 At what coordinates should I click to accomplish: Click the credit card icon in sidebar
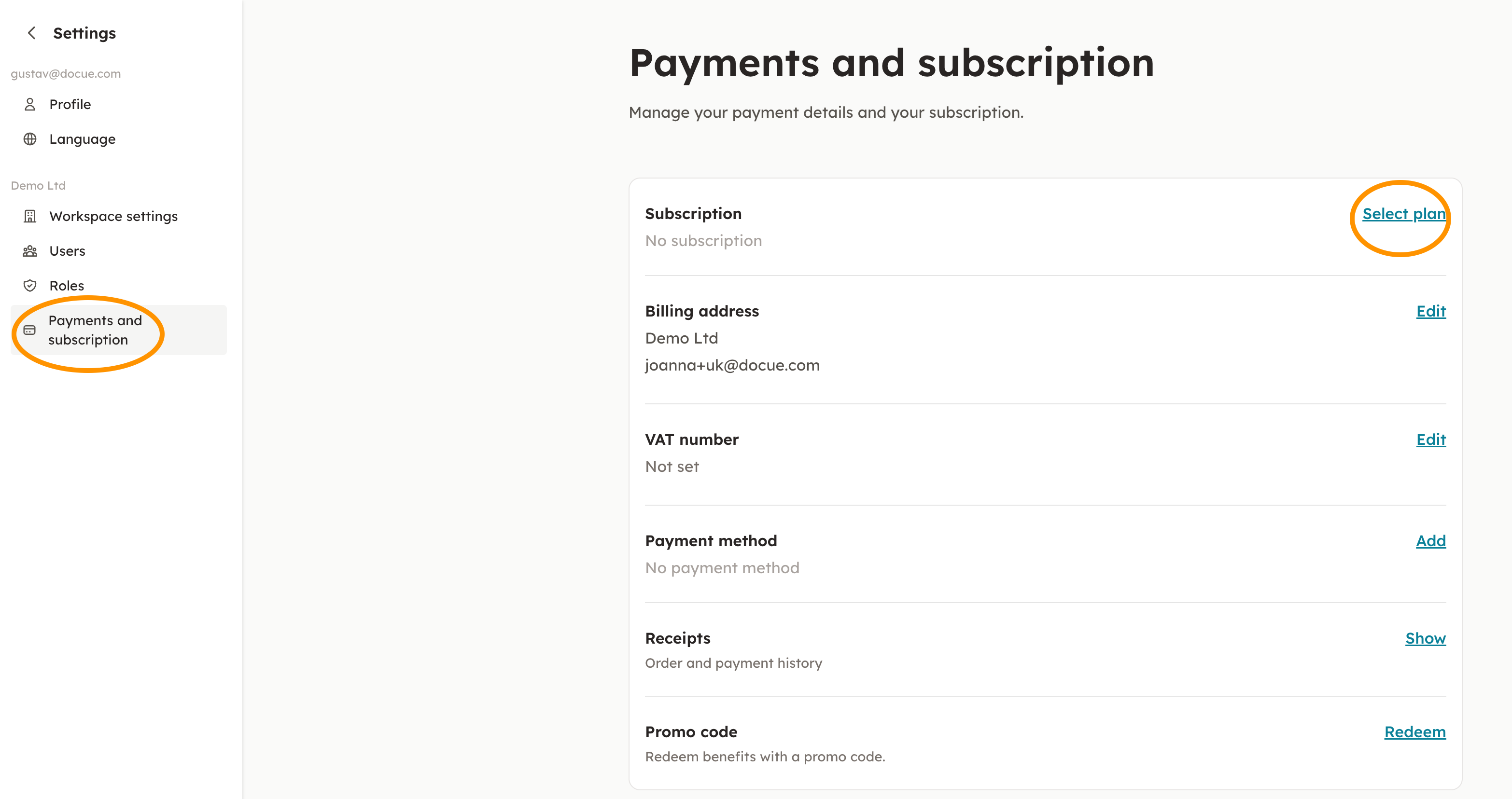click(x=29, y=331)
